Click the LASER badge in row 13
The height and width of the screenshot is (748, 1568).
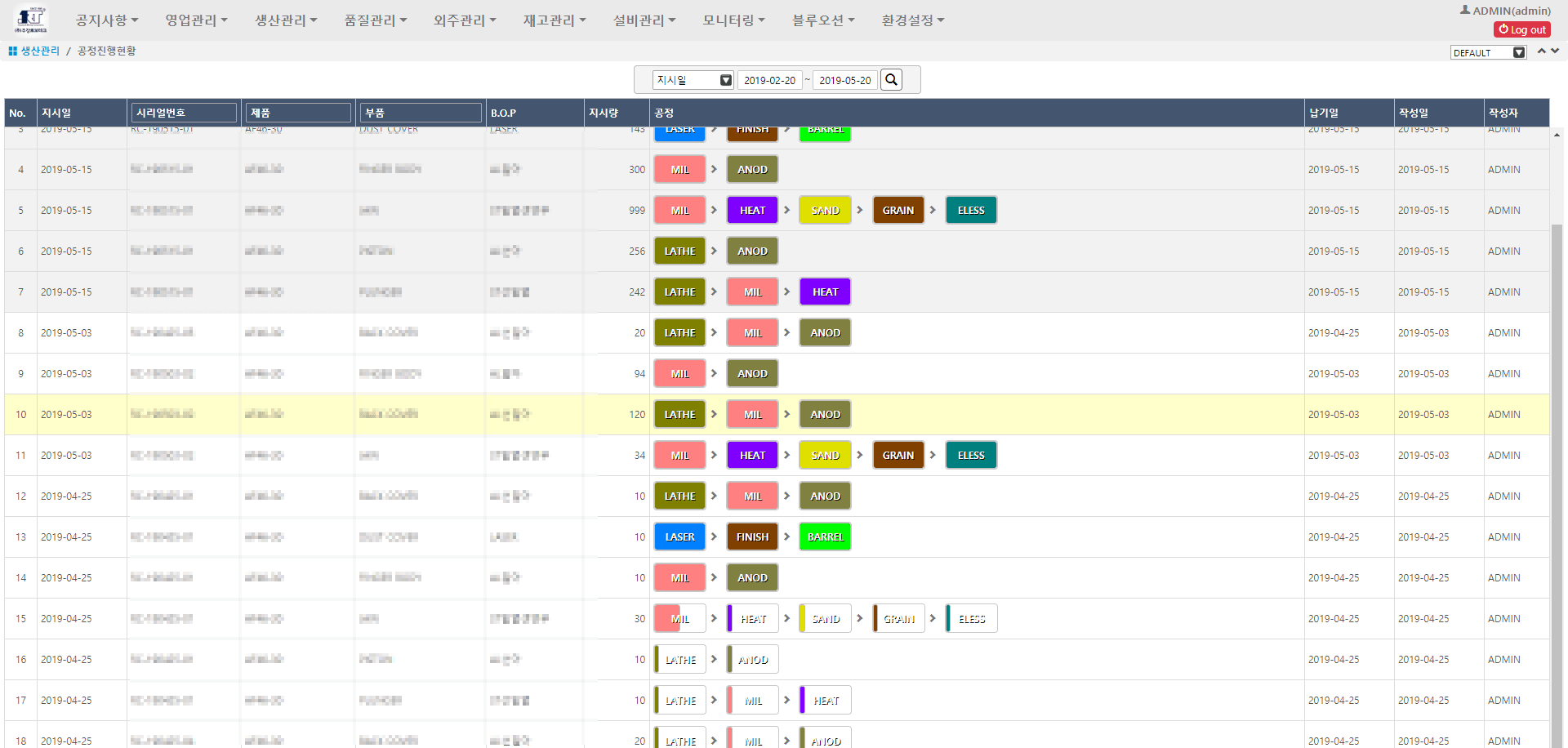coord(679,537)
